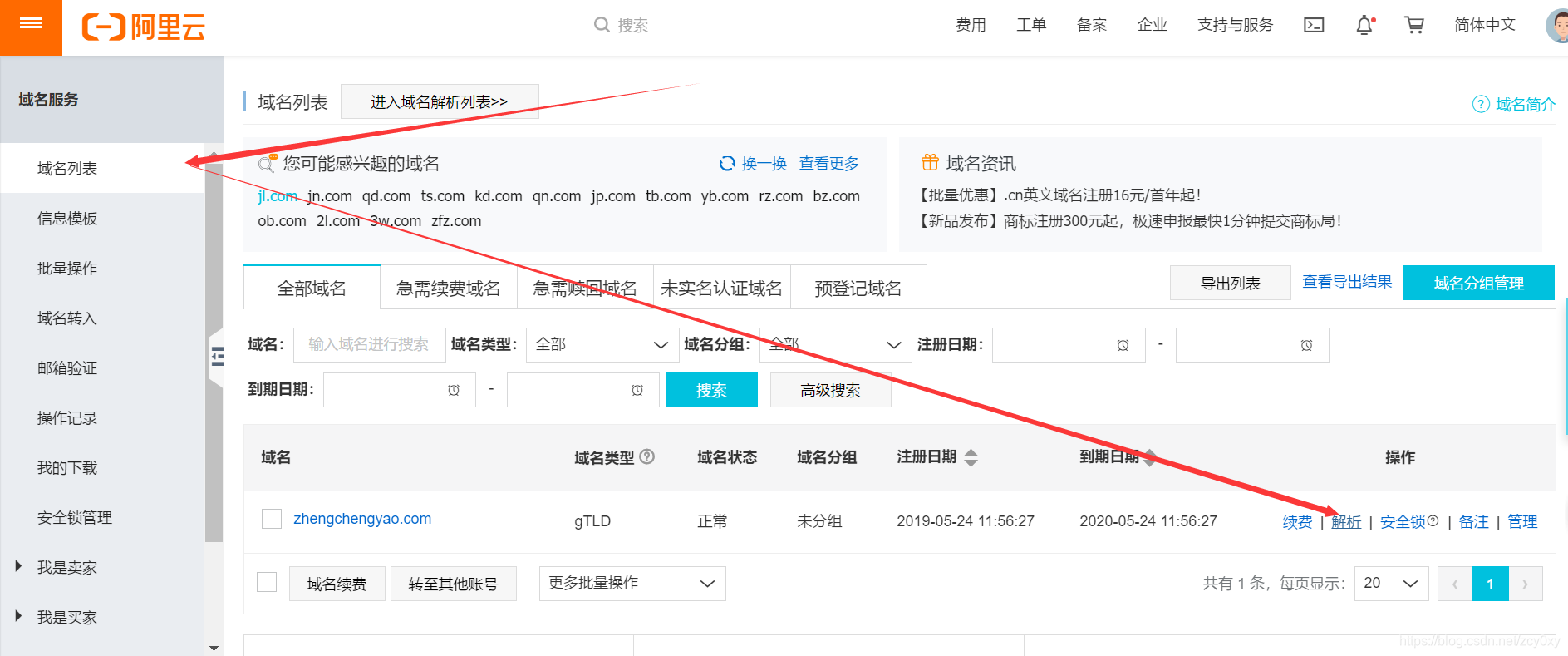The height and width of the screenshot is (656, 1568).
Task: Open the 费用 top menu
Action: pos(971,25)
